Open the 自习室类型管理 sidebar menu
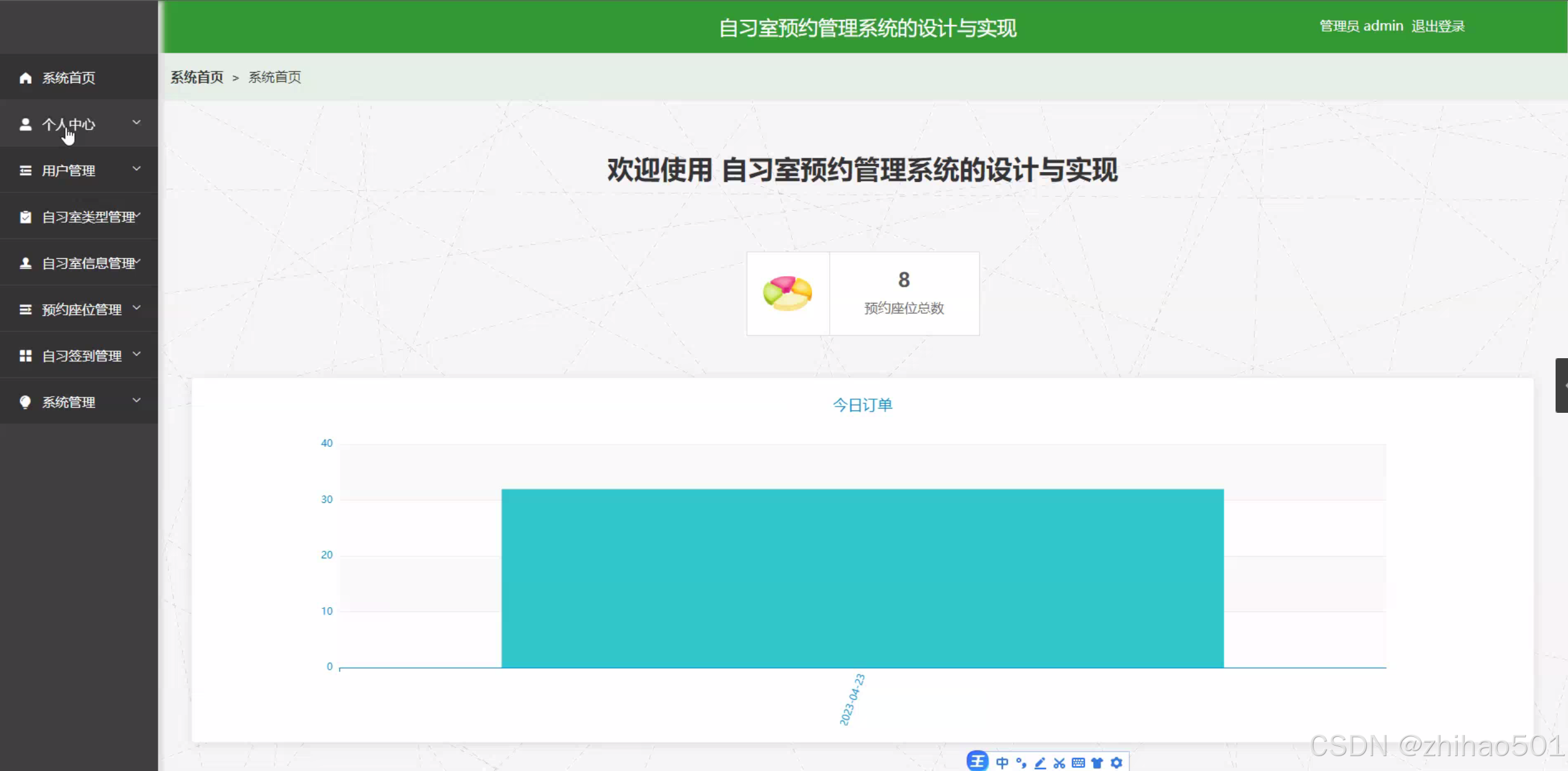The image size is (1568, 771). click(79, 217)
